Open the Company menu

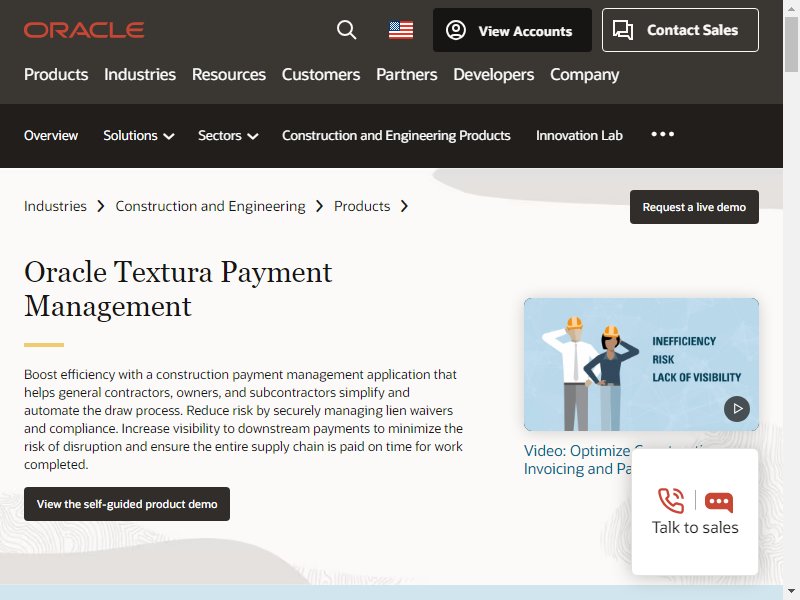[585, 74]
